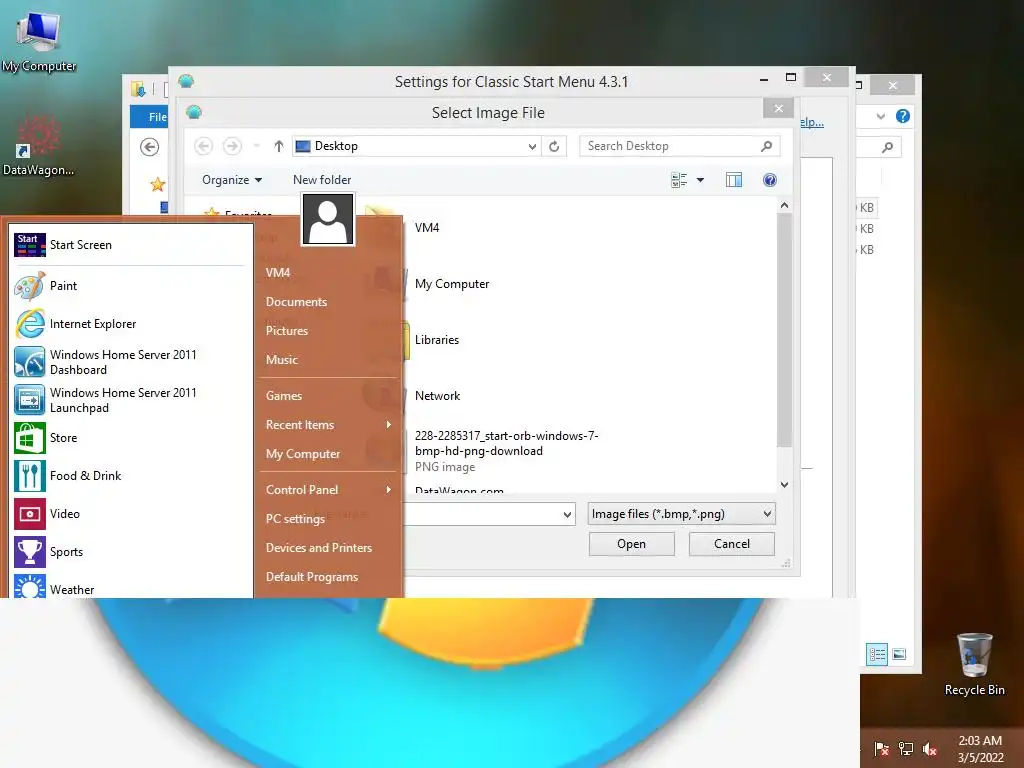Expand the Desktop address bar dropdown
The width and height of the screenshot is (1024, 768).
point(532,146)
